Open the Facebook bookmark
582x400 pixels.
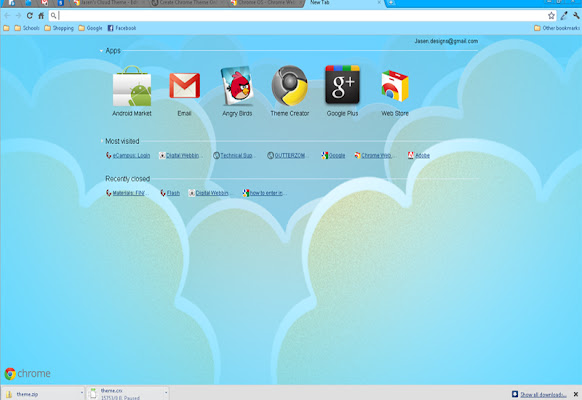pyautogui.click(x=122, y=28)
